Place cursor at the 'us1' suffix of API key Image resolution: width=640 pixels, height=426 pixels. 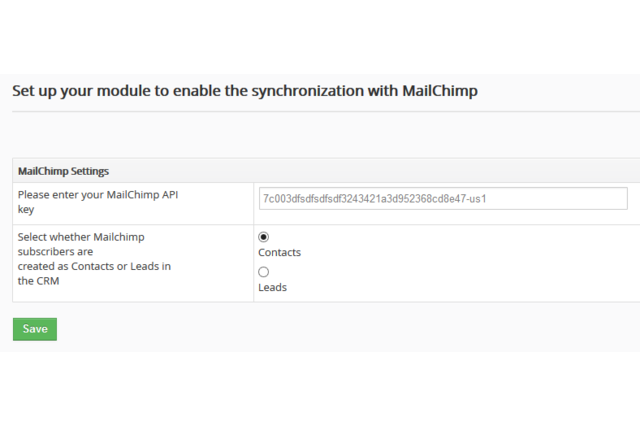(x=476, y=199)
